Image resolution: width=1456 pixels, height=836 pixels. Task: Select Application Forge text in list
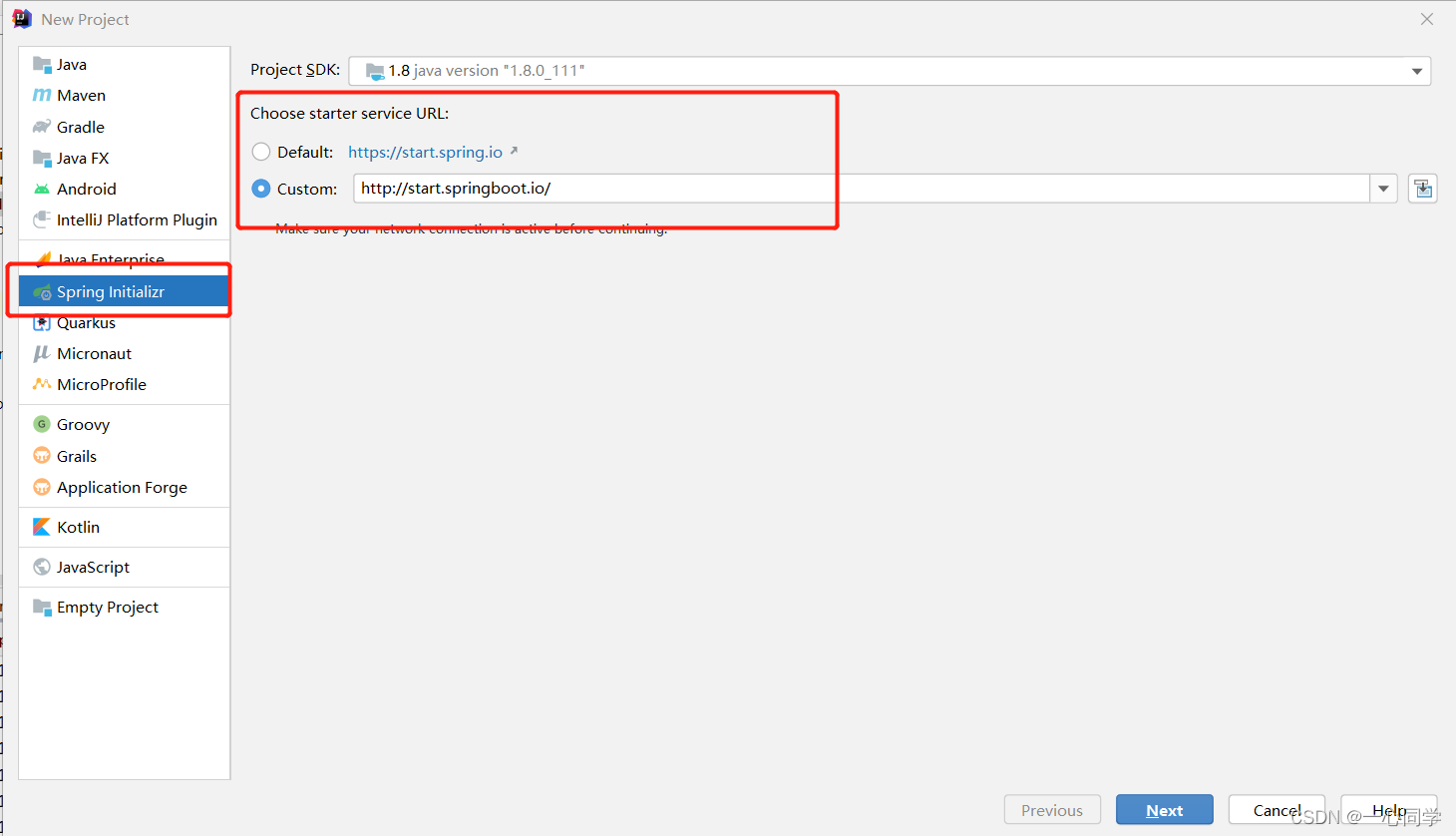tap(122, 487)
